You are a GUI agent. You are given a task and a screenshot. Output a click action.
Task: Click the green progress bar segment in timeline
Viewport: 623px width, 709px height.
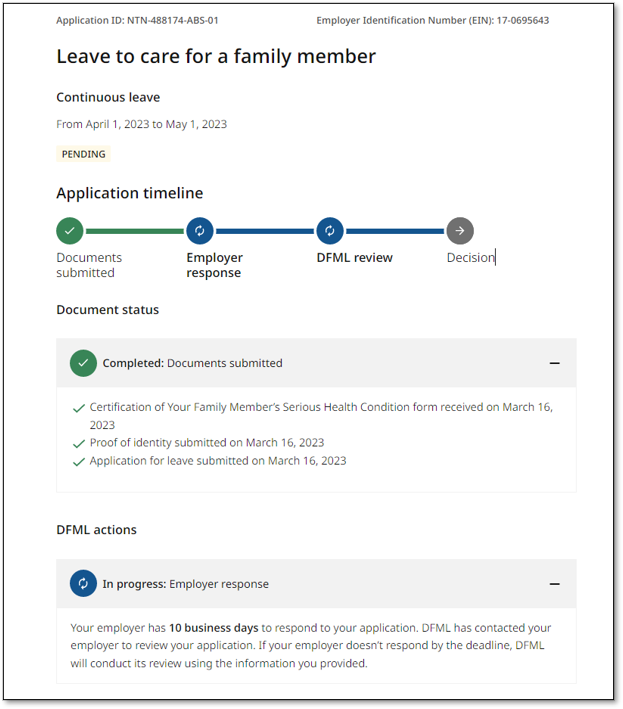pyautogui.click(x=135, y=231)
